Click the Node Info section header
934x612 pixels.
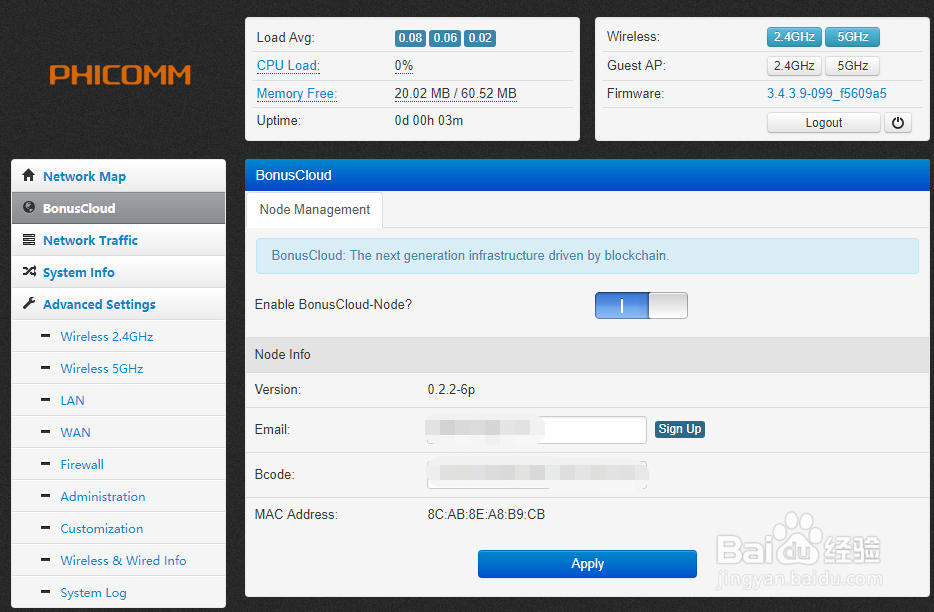click(587, 355)
